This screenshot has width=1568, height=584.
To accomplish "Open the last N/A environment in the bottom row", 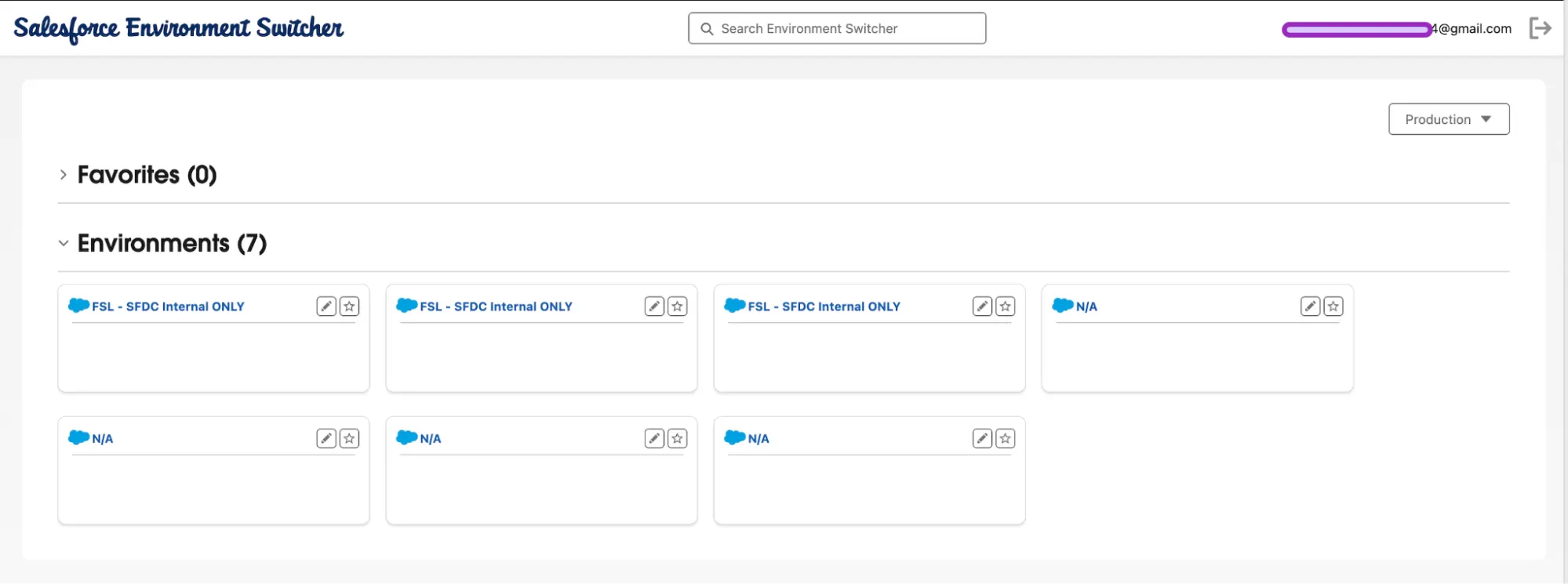I will tap(759, 439).
